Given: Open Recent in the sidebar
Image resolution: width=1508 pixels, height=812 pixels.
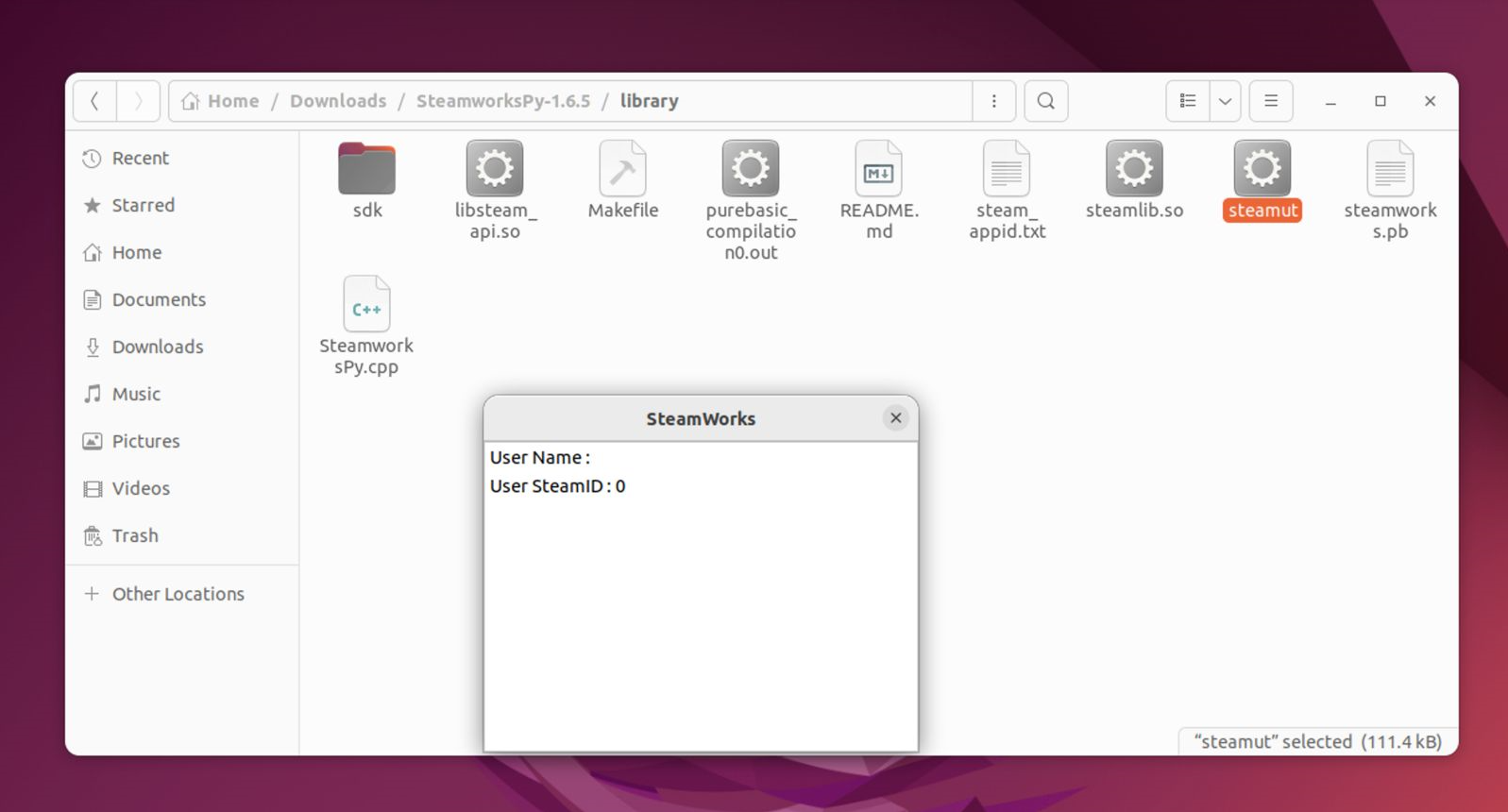Looking at the screenshot, I should [x=182, y=158].
